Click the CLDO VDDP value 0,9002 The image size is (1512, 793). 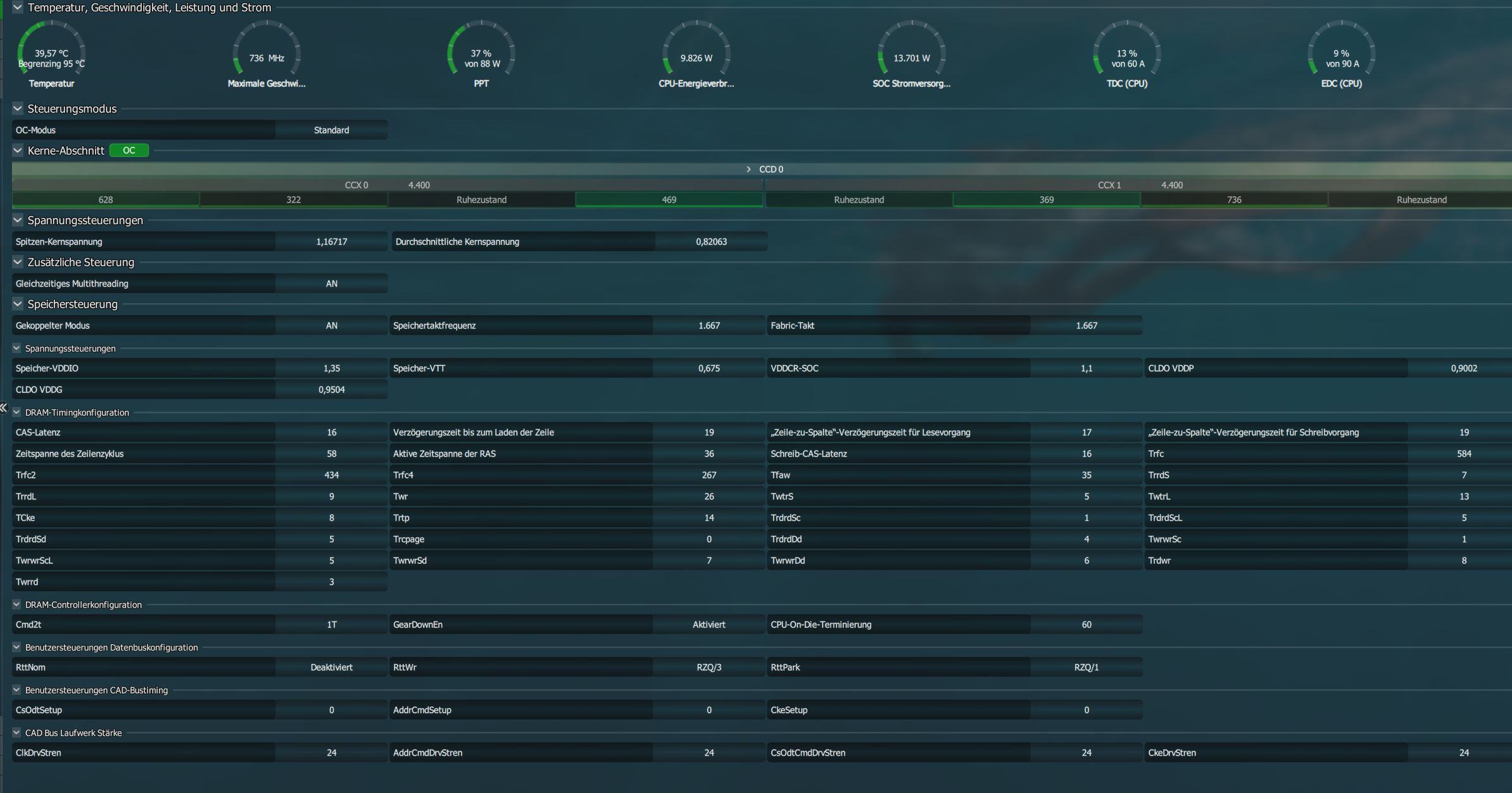1464,368
